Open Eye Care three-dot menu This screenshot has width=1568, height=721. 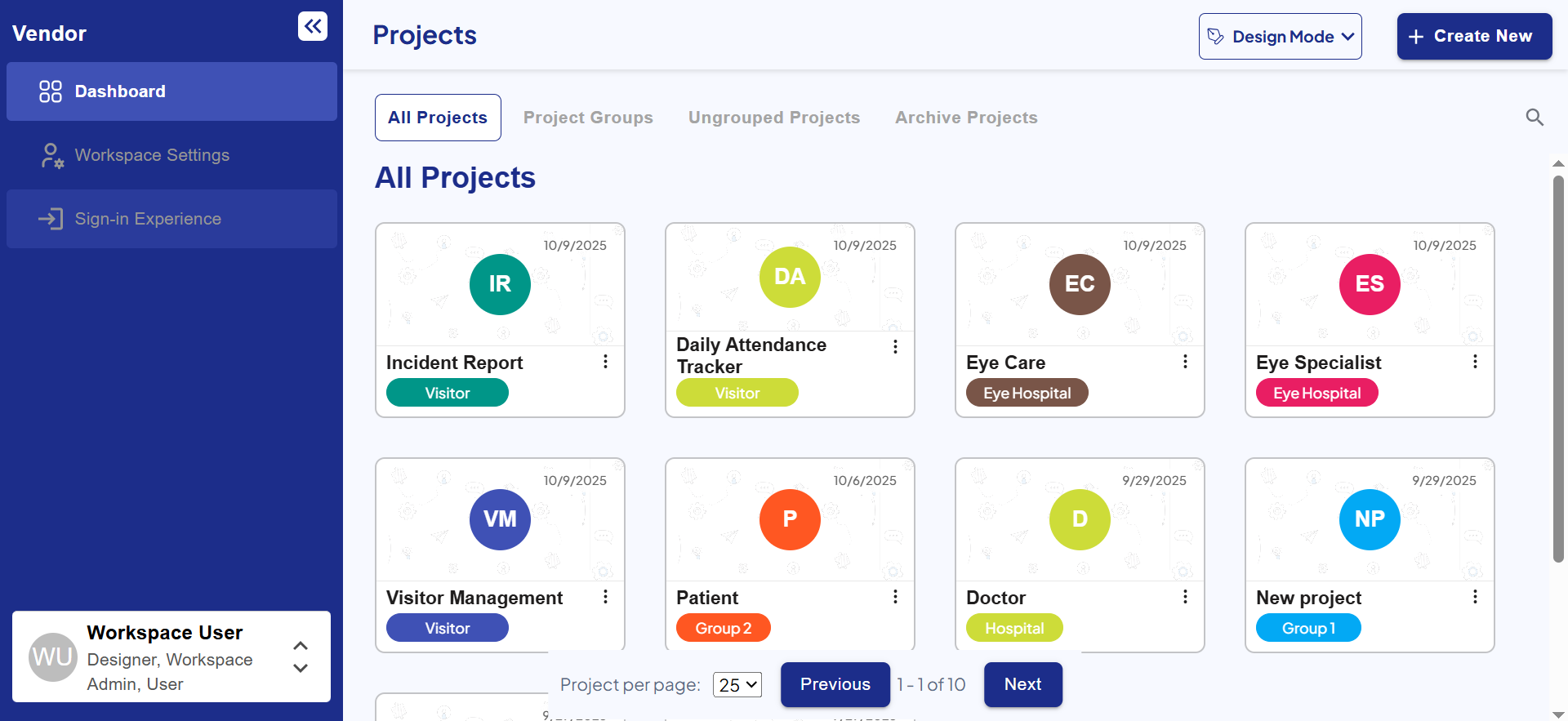click(1185, 362)
